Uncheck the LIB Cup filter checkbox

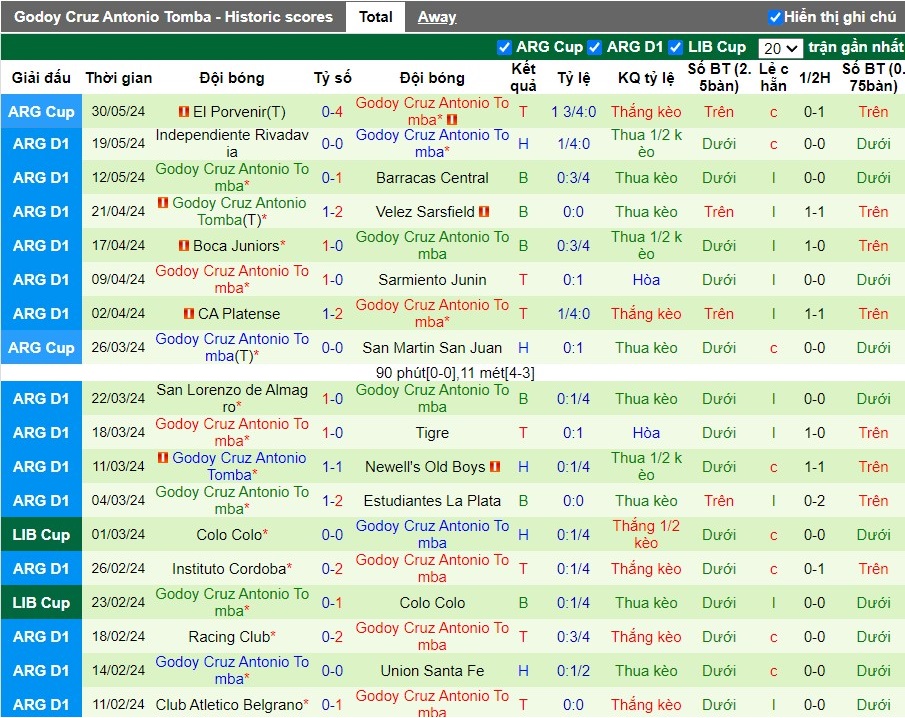(x=676, y=47)
